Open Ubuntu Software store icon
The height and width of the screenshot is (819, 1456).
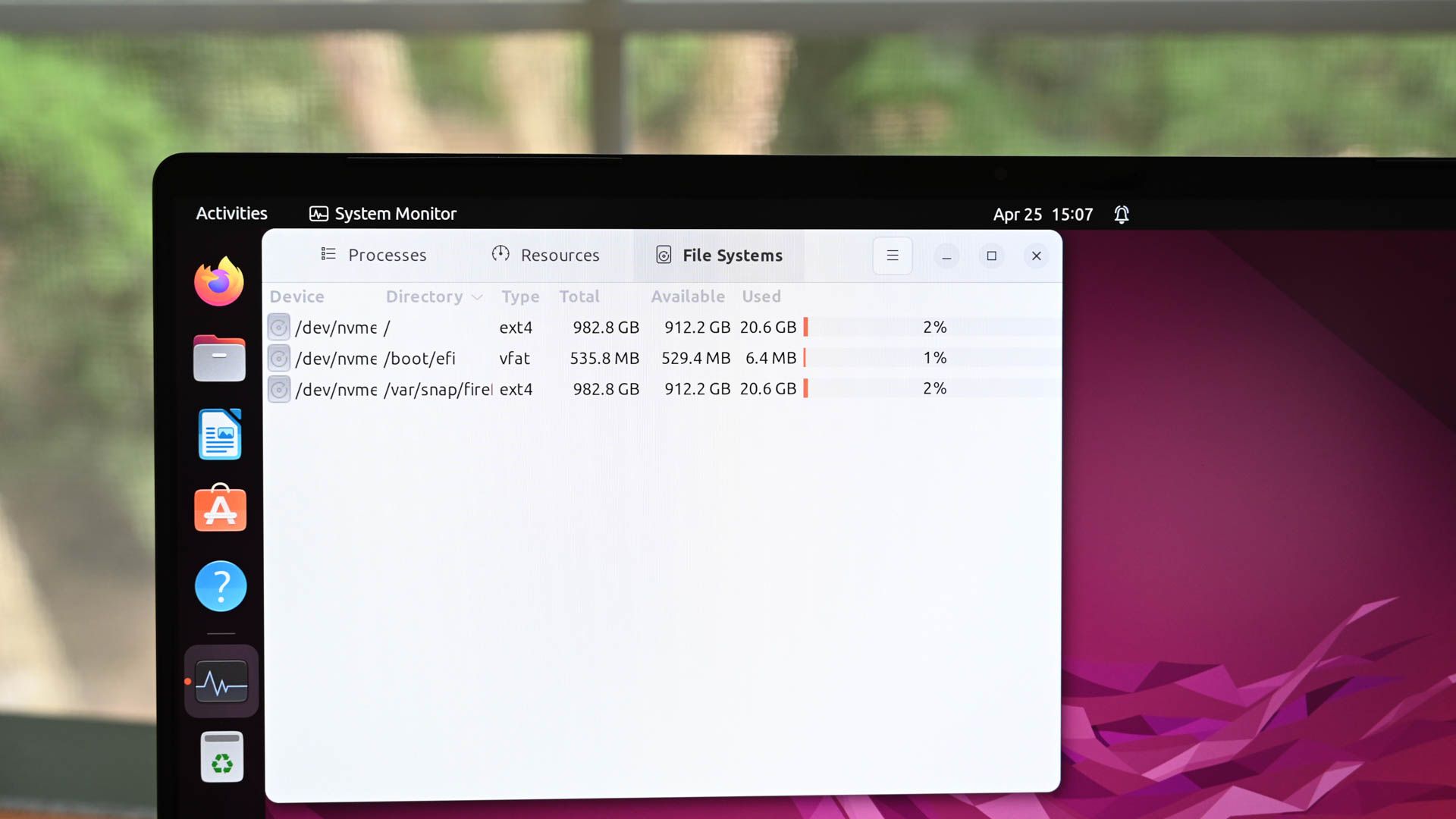pyautogui.click(x=220, y=509)
